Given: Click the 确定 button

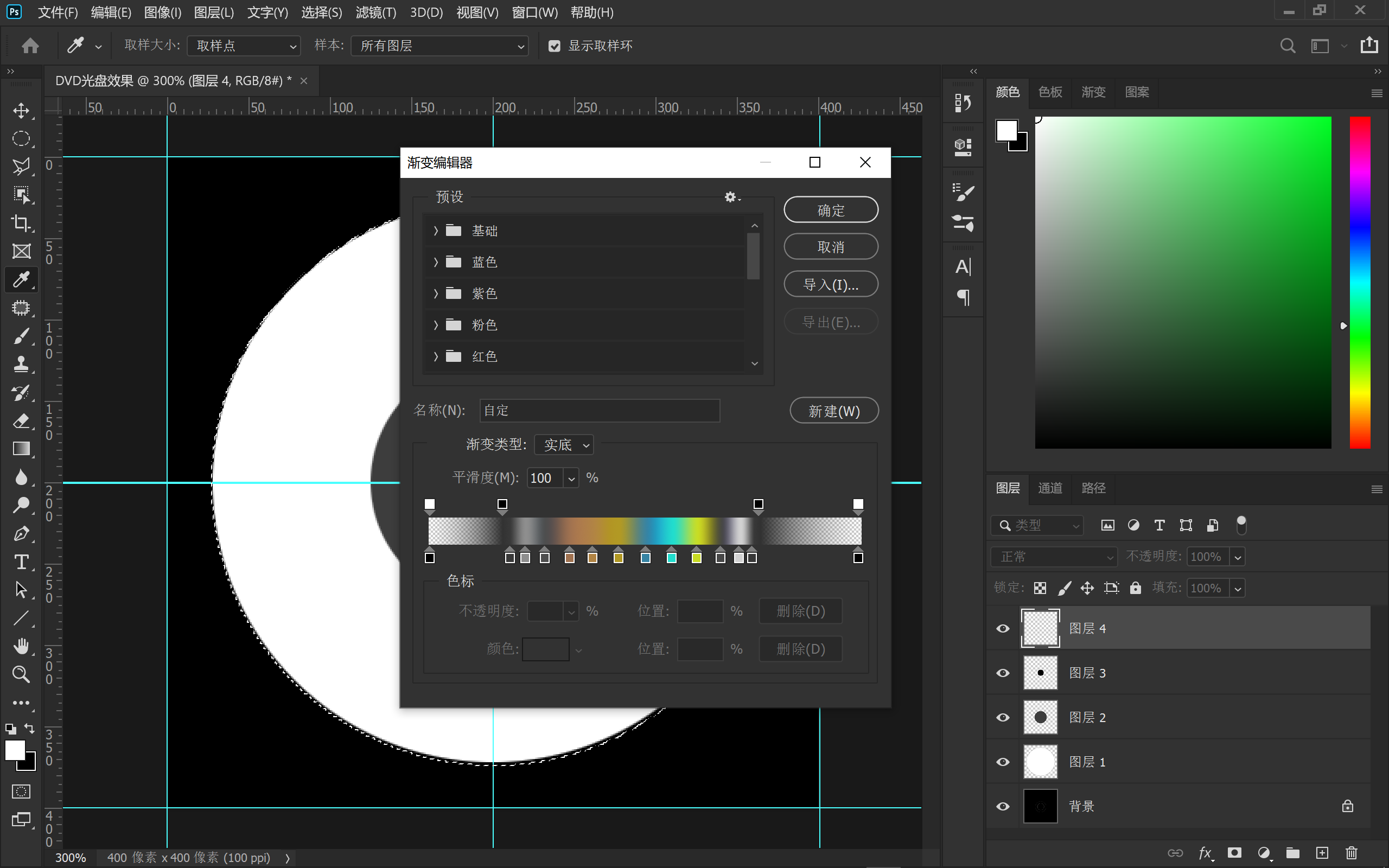Looking at the screenshot, I should point(831,210).
